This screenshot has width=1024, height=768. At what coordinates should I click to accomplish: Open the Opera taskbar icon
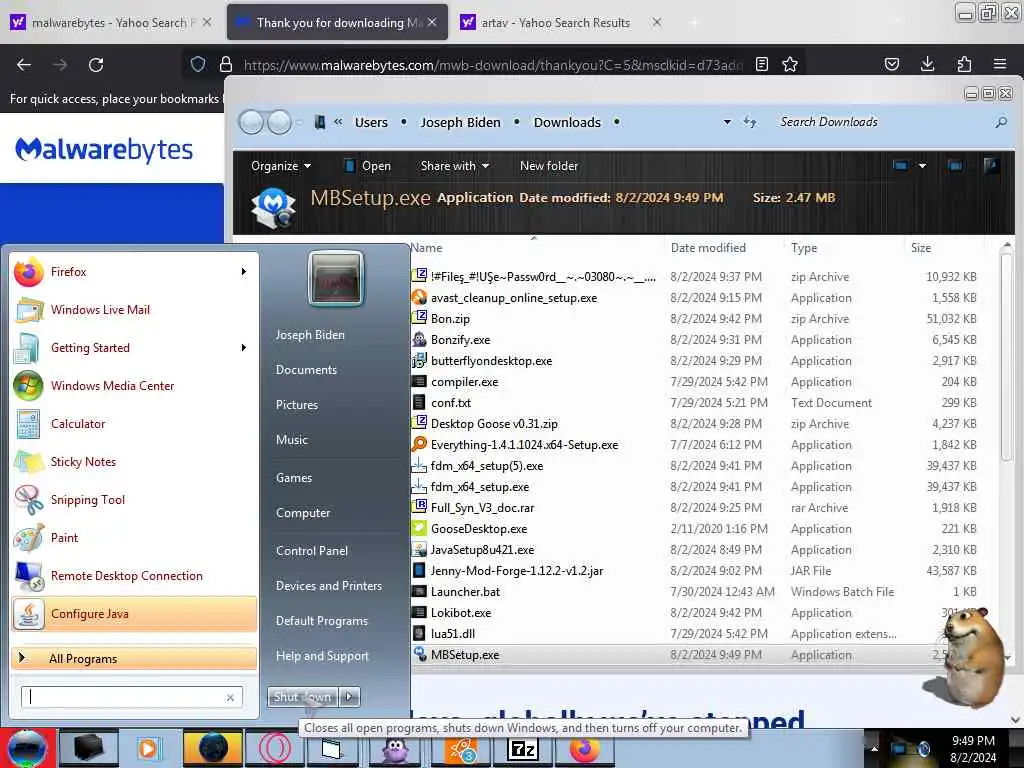point(274,748)
